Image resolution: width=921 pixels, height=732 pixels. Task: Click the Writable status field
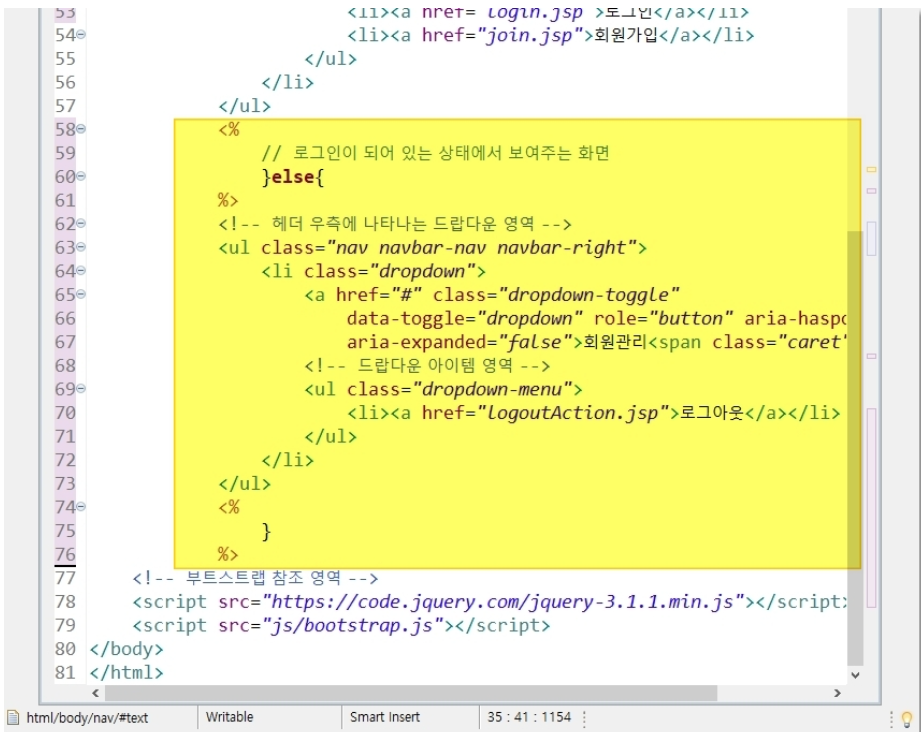[230, 717]
